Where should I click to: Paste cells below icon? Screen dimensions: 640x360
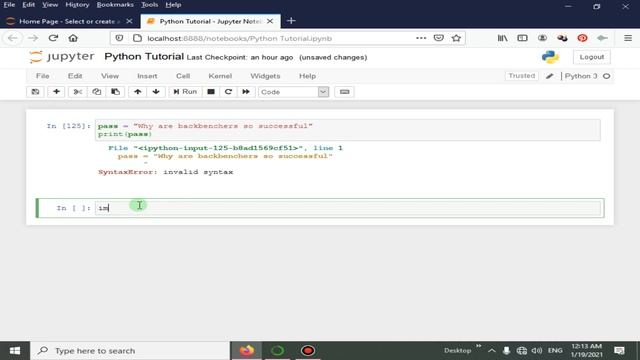pyautogui.click(x=116, y=92)
